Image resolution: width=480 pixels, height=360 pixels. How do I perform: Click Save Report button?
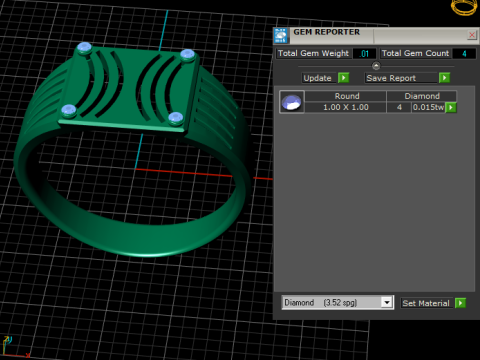click(x=401, y=78)
